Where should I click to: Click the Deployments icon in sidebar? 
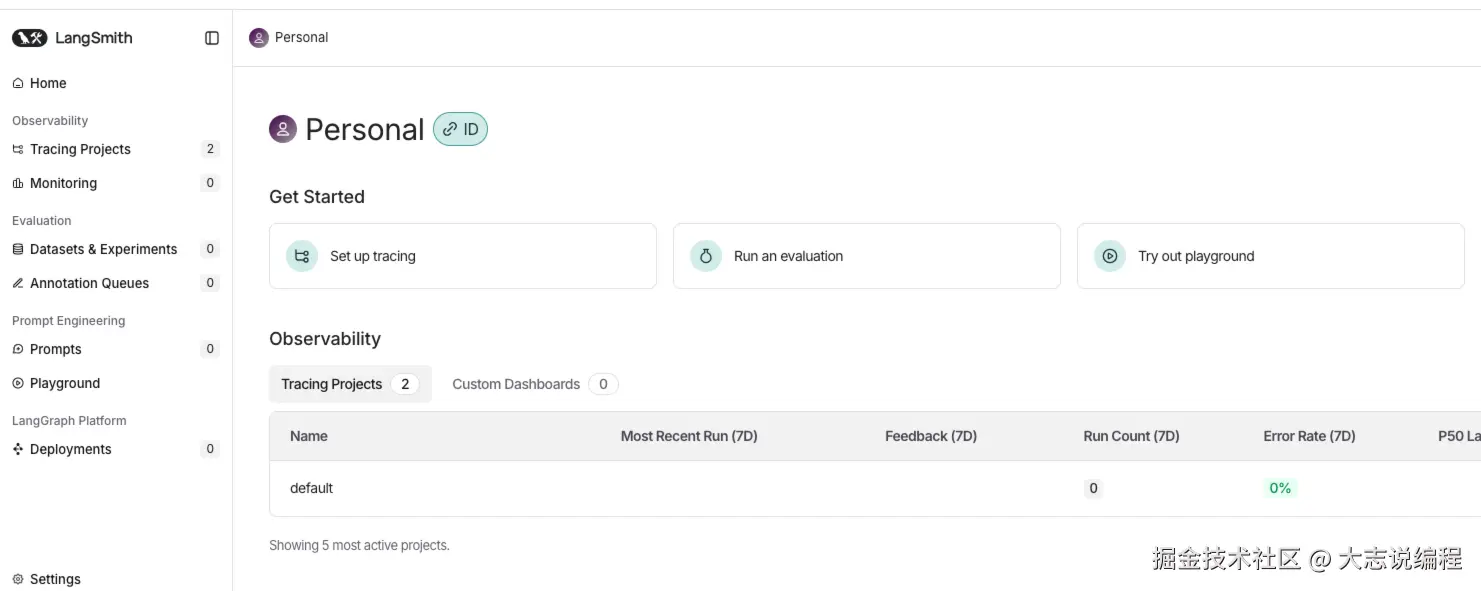coord(17,449)
